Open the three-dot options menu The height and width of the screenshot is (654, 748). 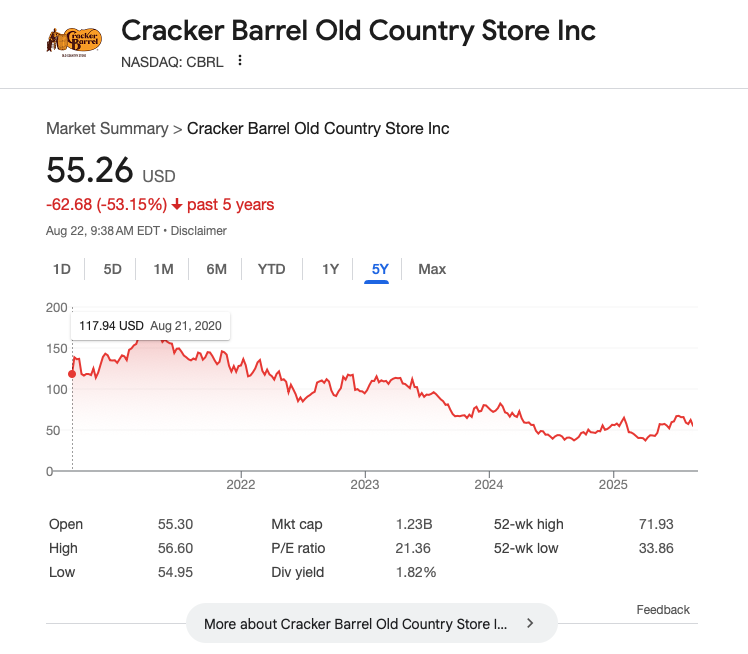pyautogui.click(x=240, y=61)
